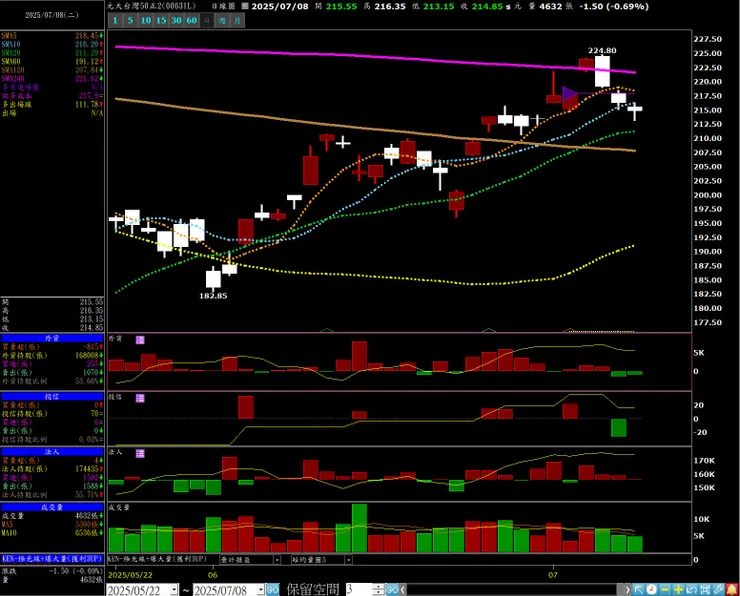
Task: Click the 10K axis label in volume panel
Action: pyautogui.click(x=701, y=519)
